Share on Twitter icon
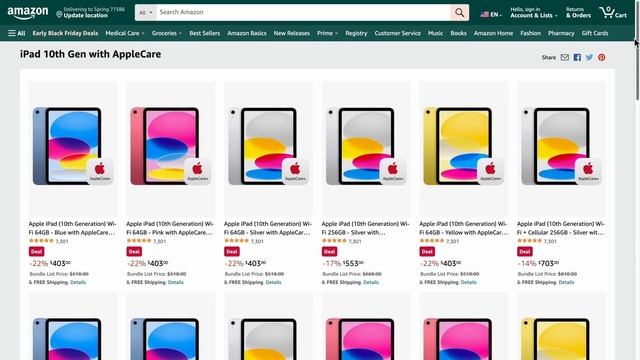Viewport: 640px width, 360px height. (589, 58)
